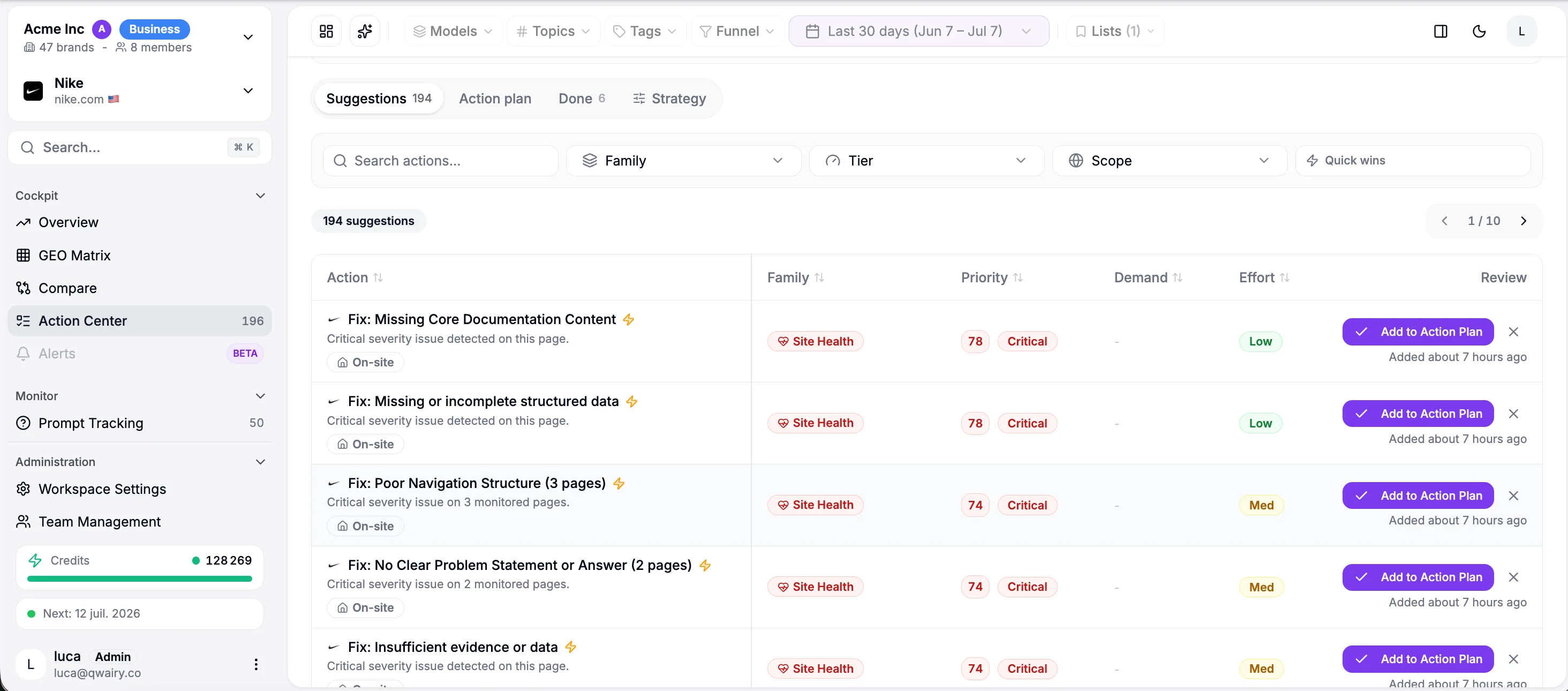1568x691 pixels.
Task: Toggle the side panel layout icon
Action: pyautogui.click(x=1440, y=31)
